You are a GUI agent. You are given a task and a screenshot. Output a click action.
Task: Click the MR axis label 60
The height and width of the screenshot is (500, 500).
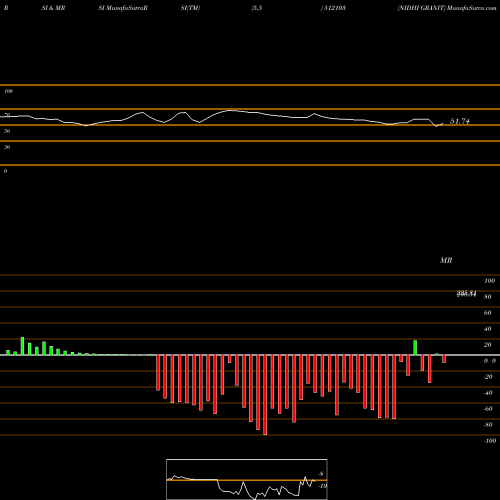click(x=488, y=313)
